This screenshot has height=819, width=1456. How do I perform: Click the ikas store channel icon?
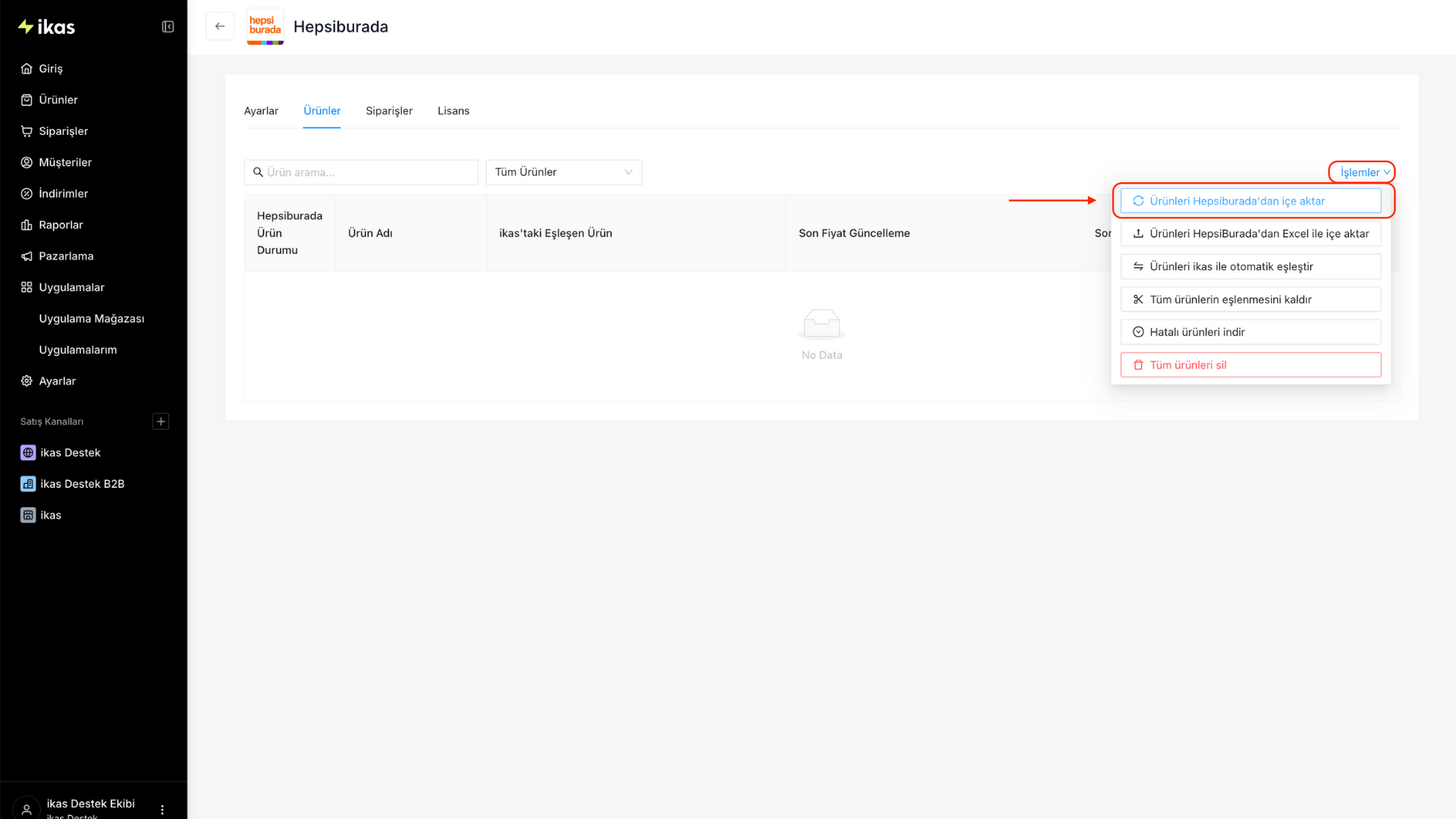pyautogui.click(x=28, y=515)
